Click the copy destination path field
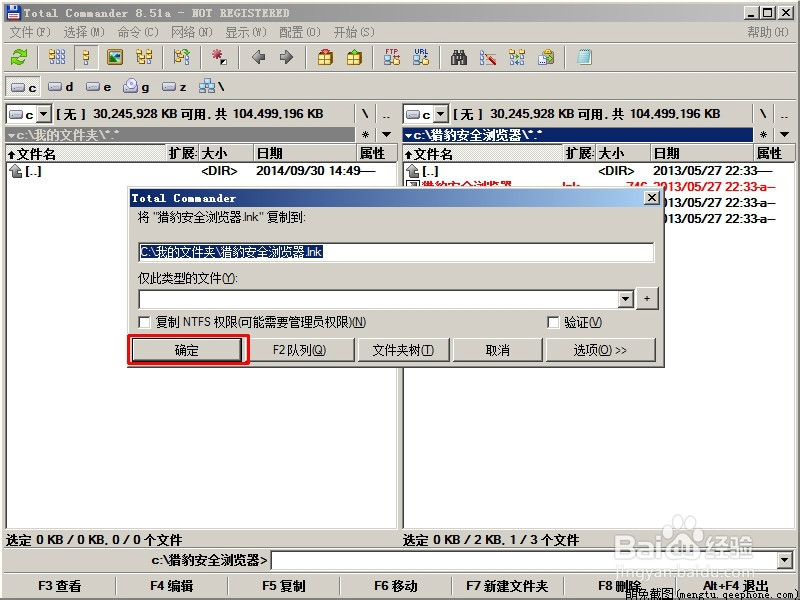This screenshot has height=600, width=800. pos(396,252)
